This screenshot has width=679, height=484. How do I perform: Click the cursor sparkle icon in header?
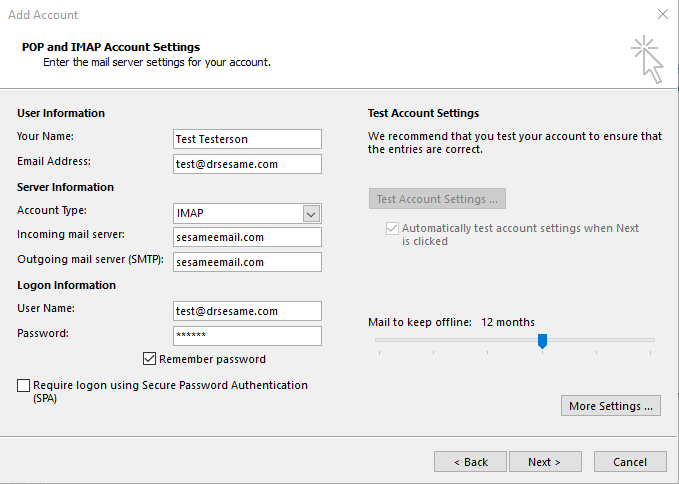[646, 58]
